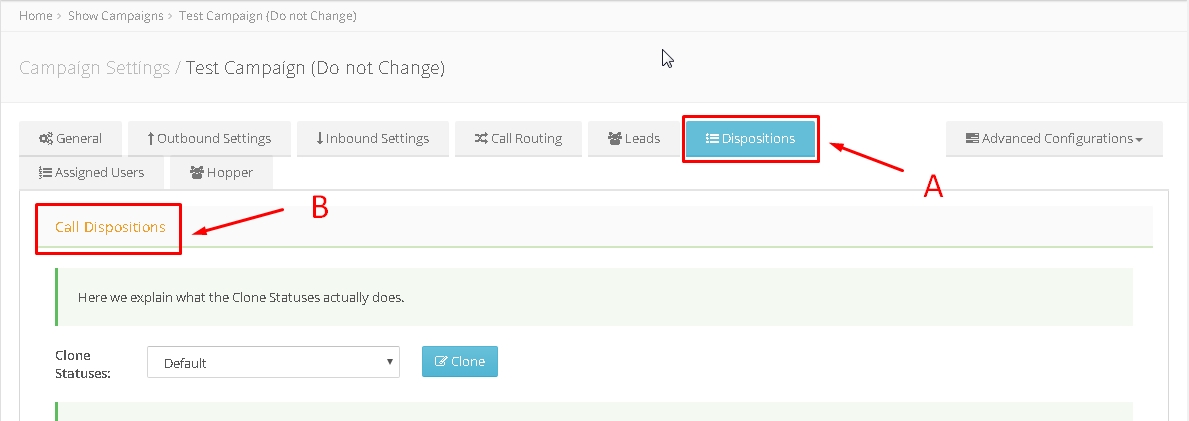Open the Call Routing tab

519,139
